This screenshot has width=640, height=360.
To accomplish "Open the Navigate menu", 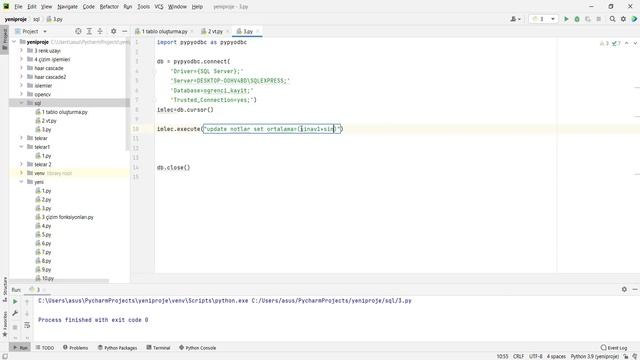I will [x=67, y=7].
